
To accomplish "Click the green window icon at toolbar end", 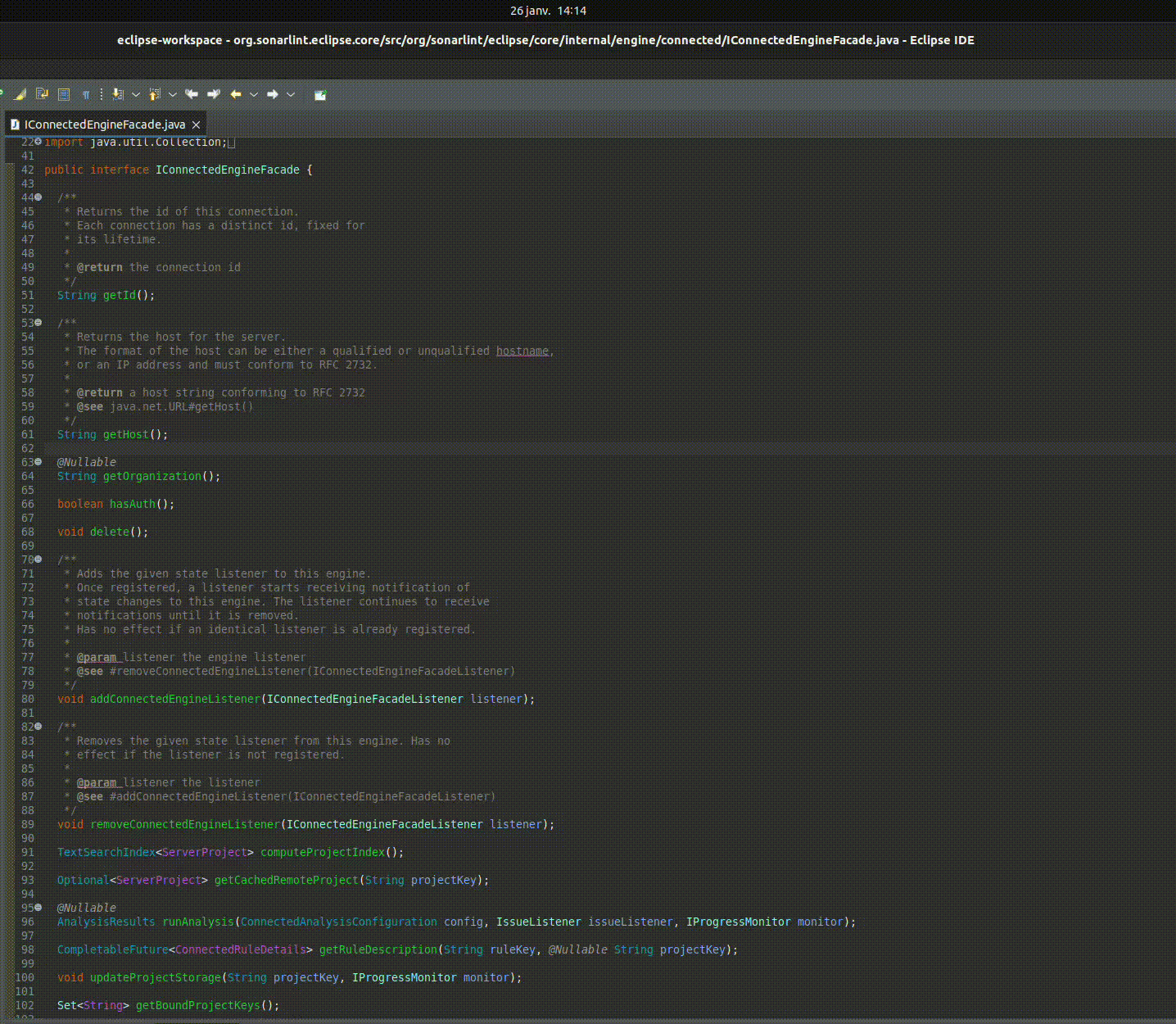I will 319,94.
